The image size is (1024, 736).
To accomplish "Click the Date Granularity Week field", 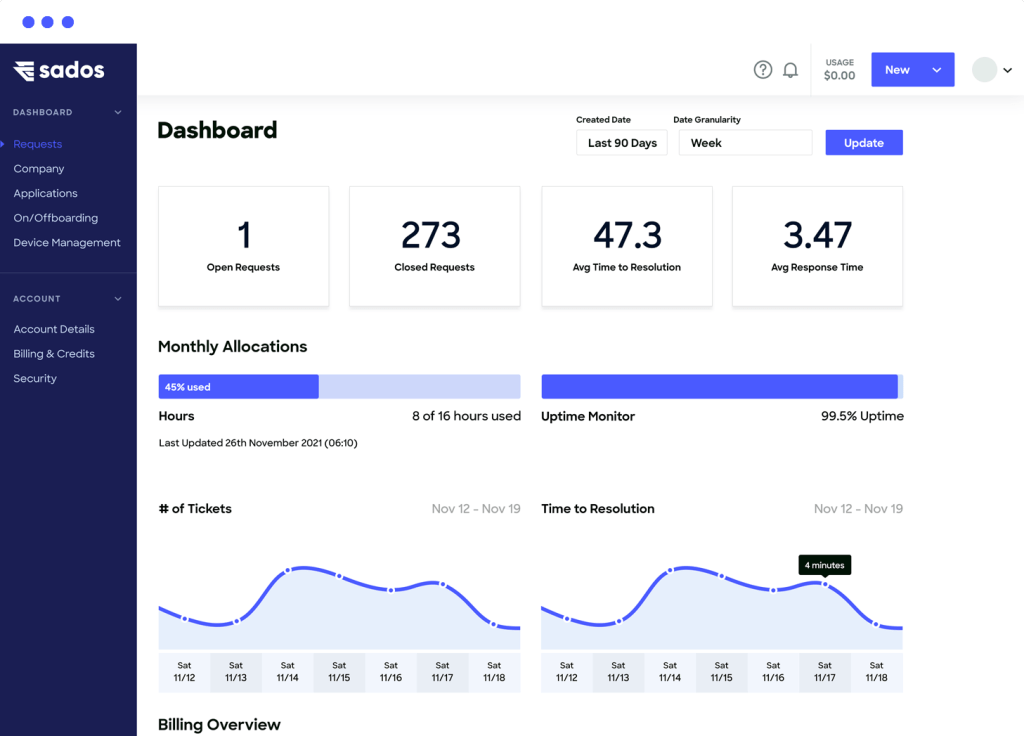I will (x=745, y=143).
